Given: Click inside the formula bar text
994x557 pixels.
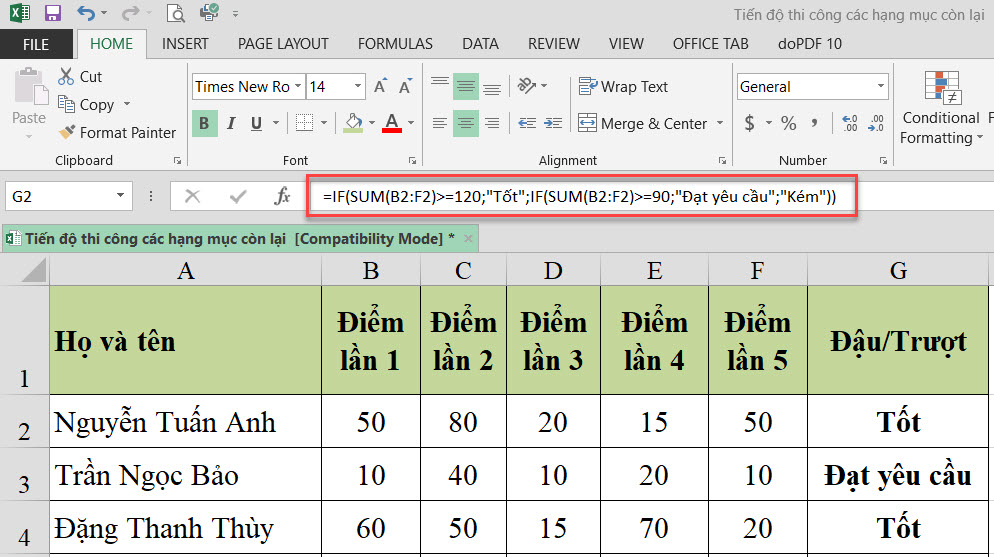Looking at the screenshot, I should pyautogui.click(x=580, y=197).
